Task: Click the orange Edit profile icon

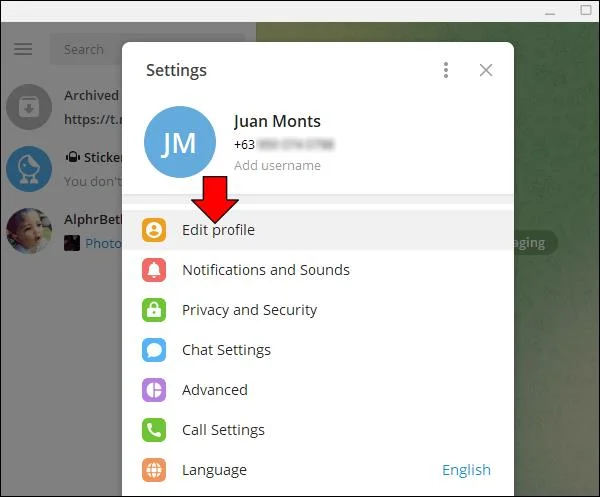Action: click(x=154, y=230)
